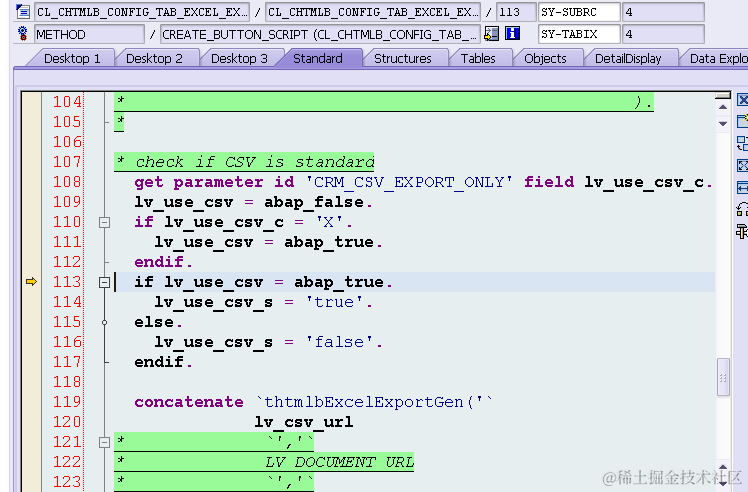Click the blue information icon in header
The image size is (748, 492).
512,33
